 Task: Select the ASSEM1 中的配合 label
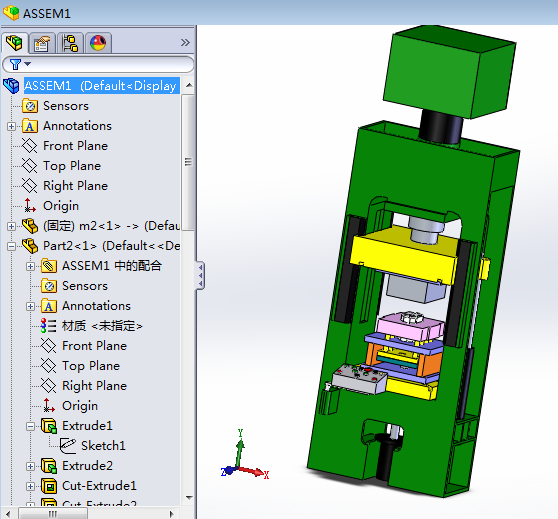(x=112, y=266)
